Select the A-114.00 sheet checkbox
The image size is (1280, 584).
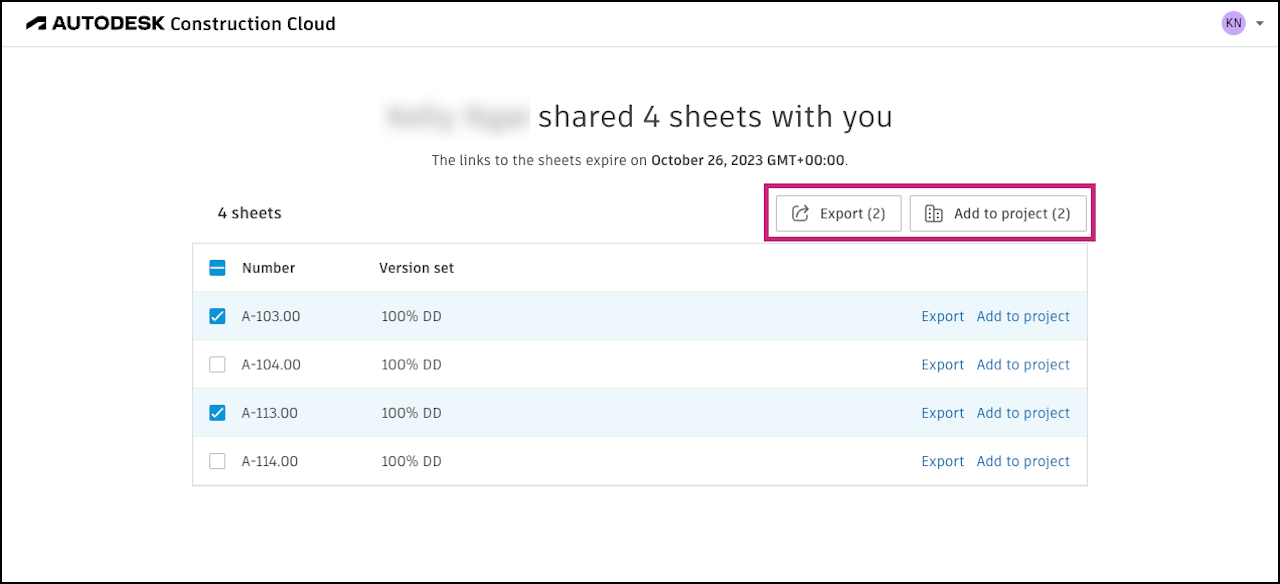217,461
